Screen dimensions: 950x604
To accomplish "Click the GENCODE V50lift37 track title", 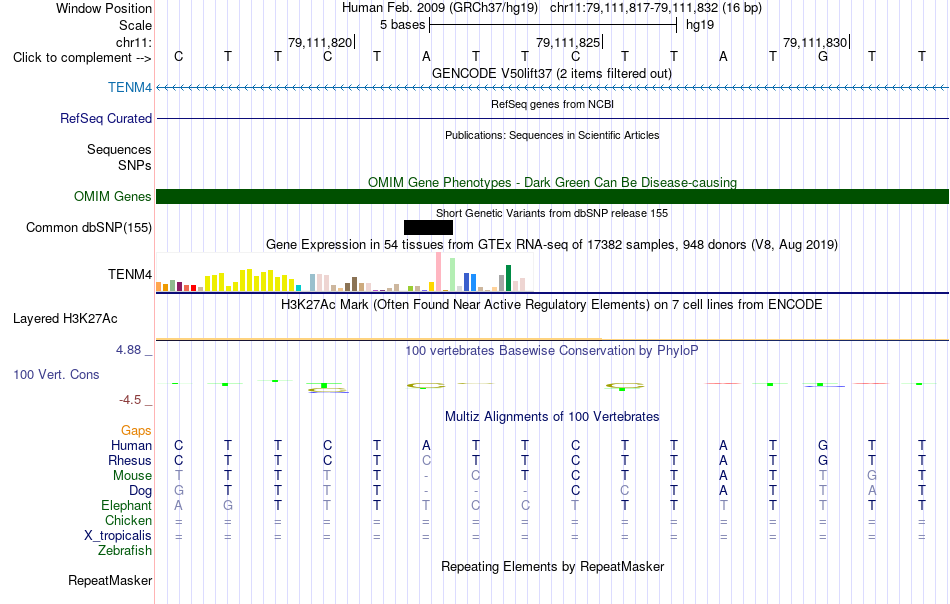I will pyautogui.click(x=552, y=73).
